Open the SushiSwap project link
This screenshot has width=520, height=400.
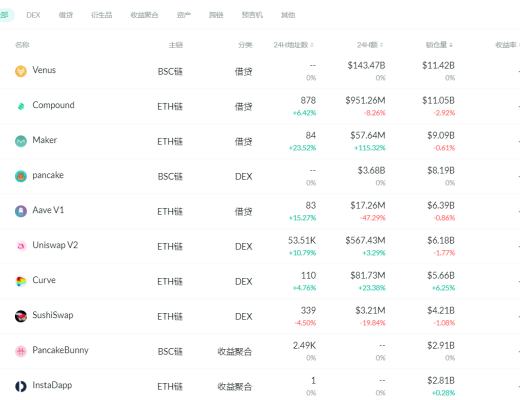click(x=53, y=315)
